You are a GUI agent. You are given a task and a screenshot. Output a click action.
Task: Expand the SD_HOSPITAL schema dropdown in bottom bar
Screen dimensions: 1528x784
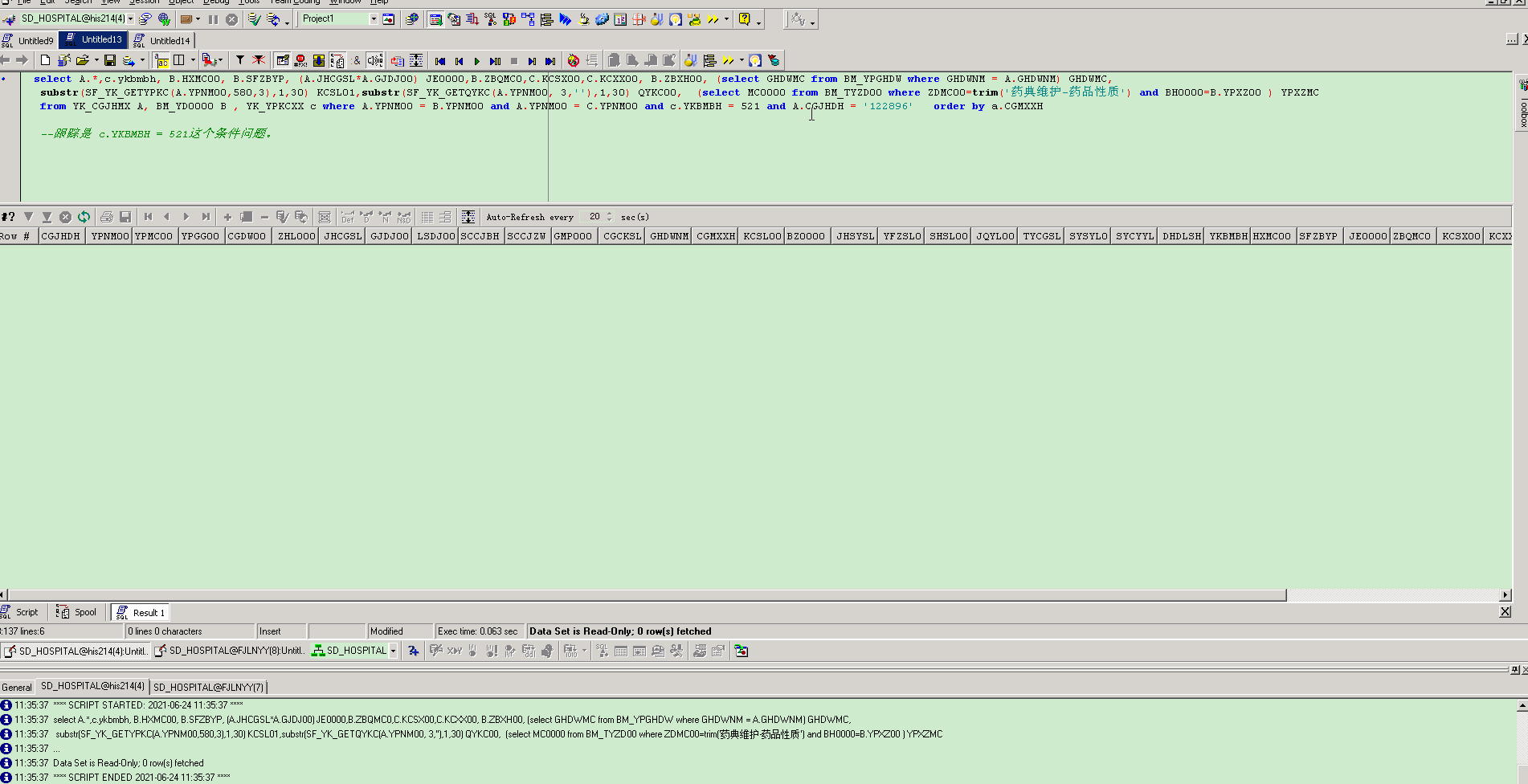[x=394, y=651]
